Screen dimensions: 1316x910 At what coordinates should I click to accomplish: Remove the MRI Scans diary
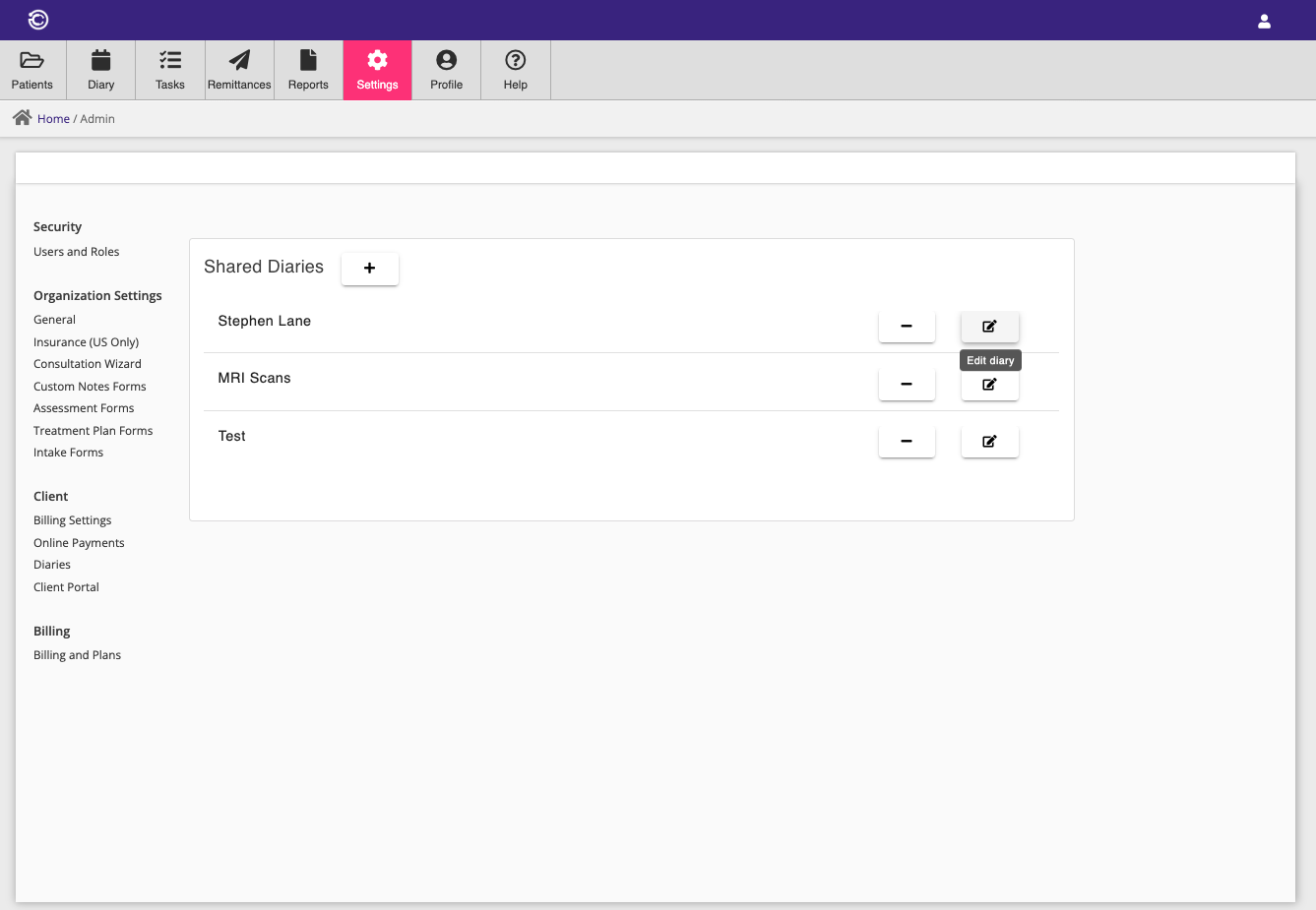coord(906,385)
